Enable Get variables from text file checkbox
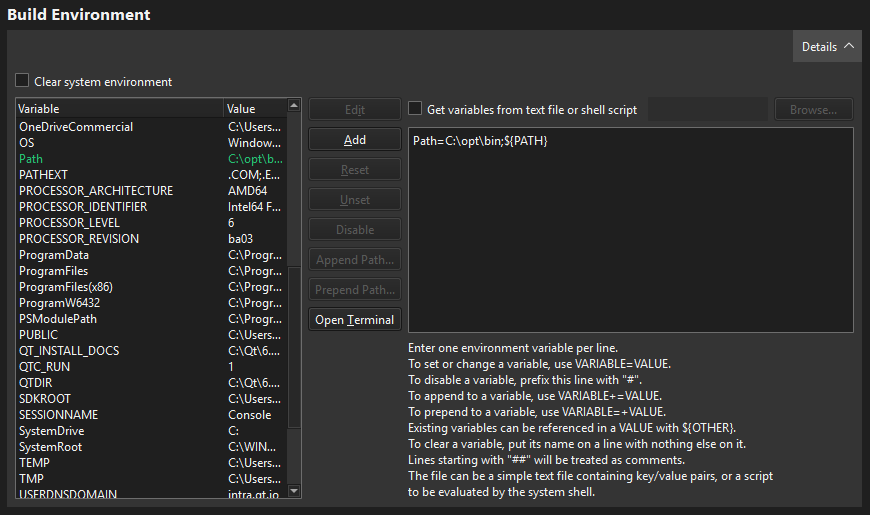This screenshot has width=870, height=515. [415, 108]
